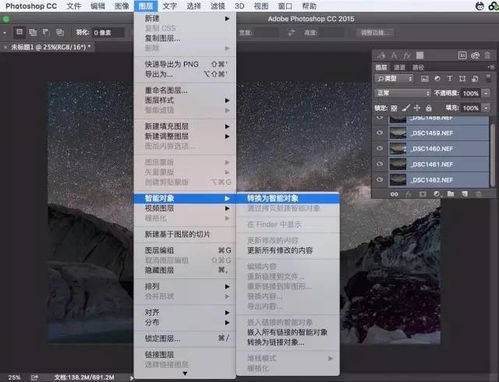Filter layers by type layers icon
Viewport: 499px width, 382px height.
coord(450,79)
